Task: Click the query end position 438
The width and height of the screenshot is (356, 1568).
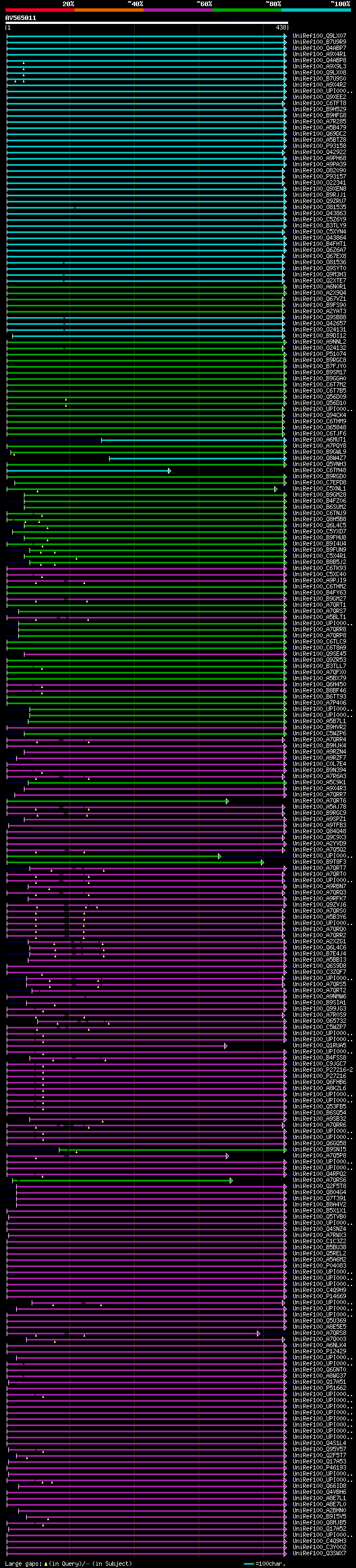Action: tap(280, 27)
